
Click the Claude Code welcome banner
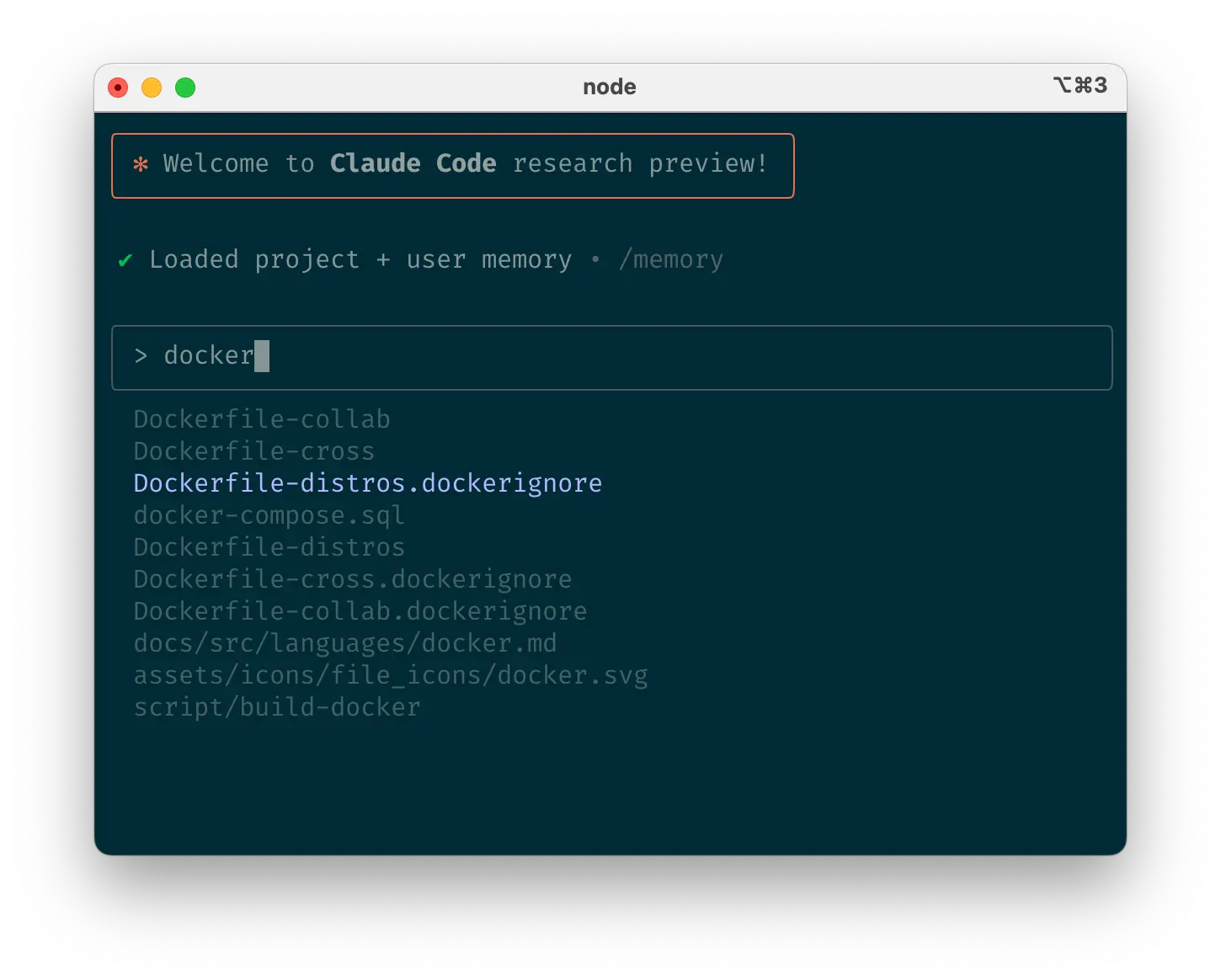click(x=453, y=165)
